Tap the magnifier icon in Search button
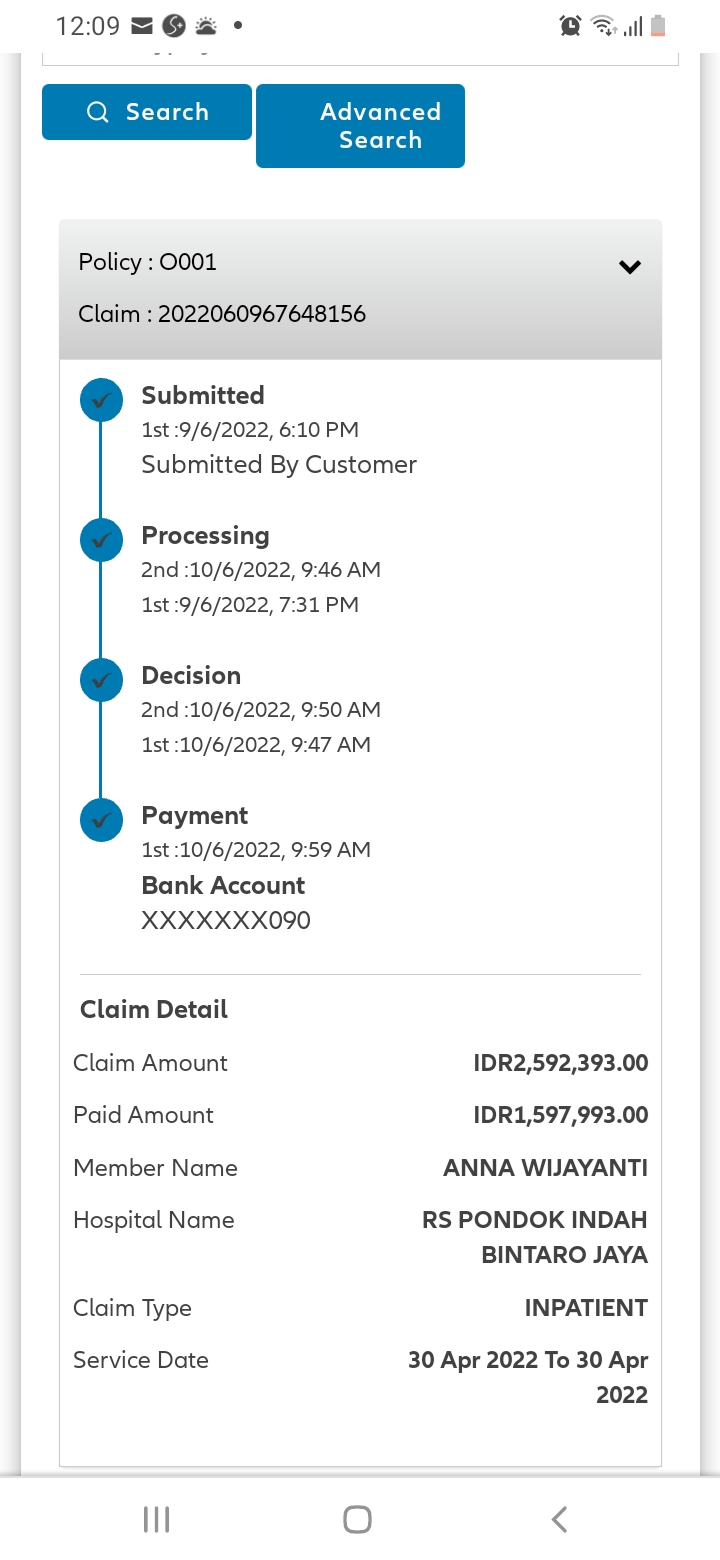Viewport: 720px width, 1560px height. tap(98, 112)
